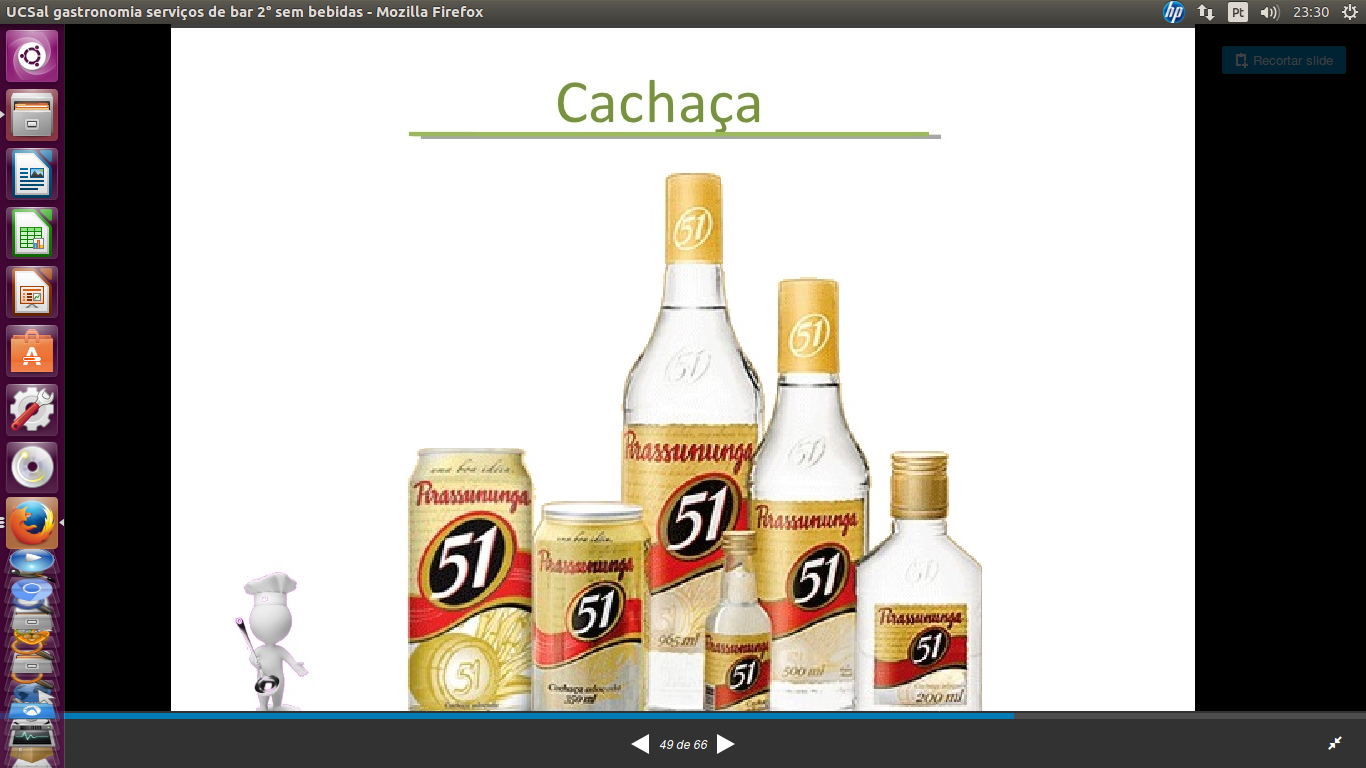Advance to the next slide
Screen dimensions: 1366x768
(x=726, y=744)
